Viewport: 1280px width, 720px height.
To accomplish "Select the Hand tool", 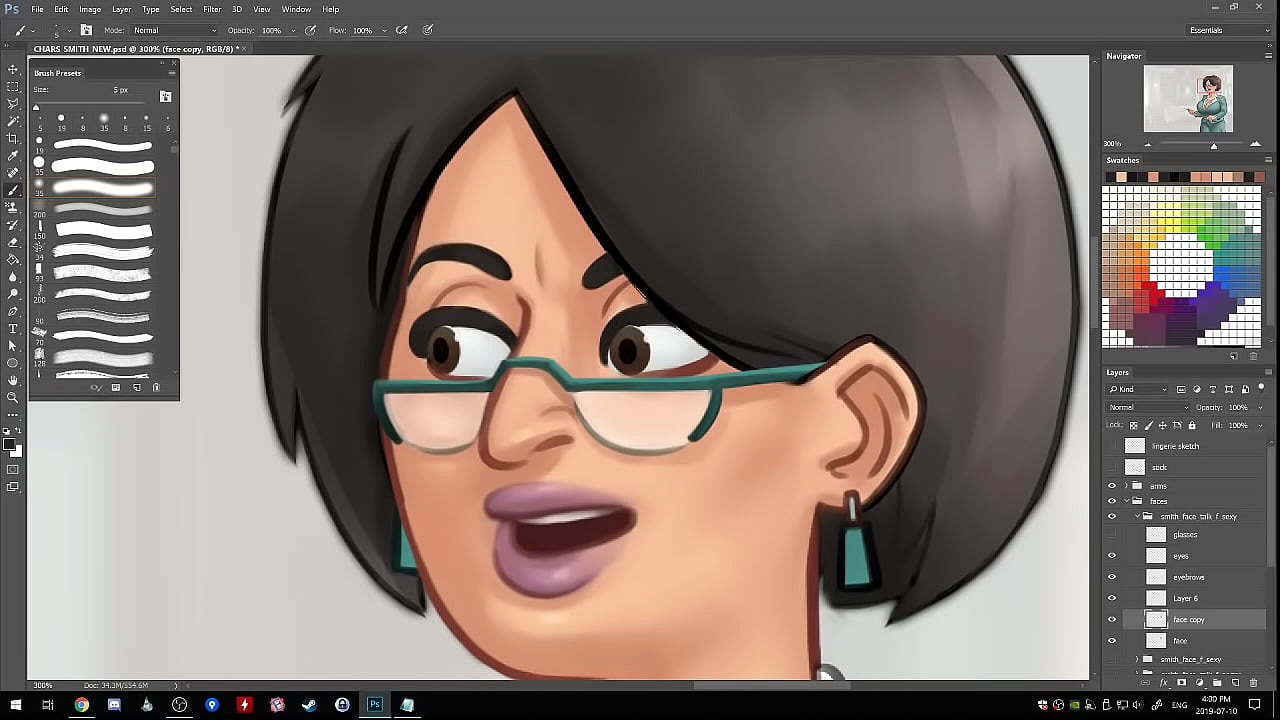I will 13,380.
